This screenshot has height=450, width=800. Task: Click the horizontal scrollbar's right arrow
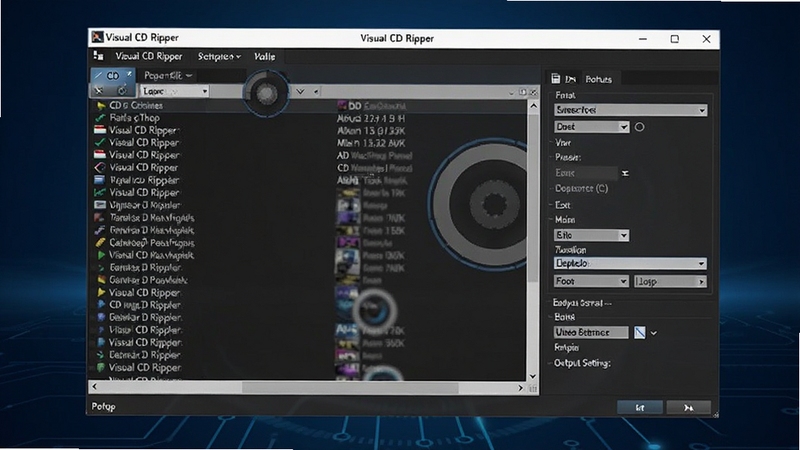pos(520,388)
